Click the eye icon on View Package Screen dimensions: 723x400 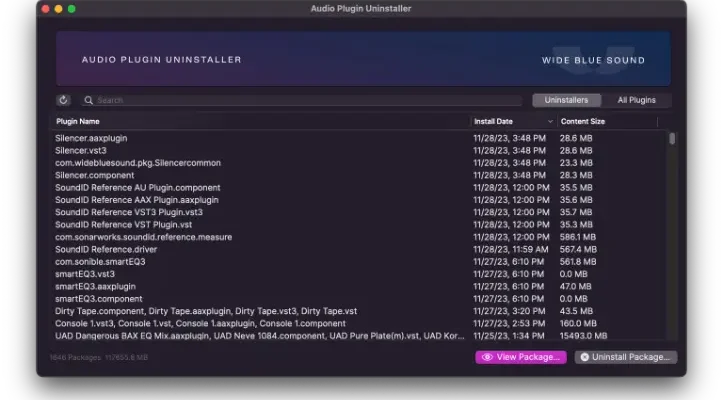tap(487, 357)
